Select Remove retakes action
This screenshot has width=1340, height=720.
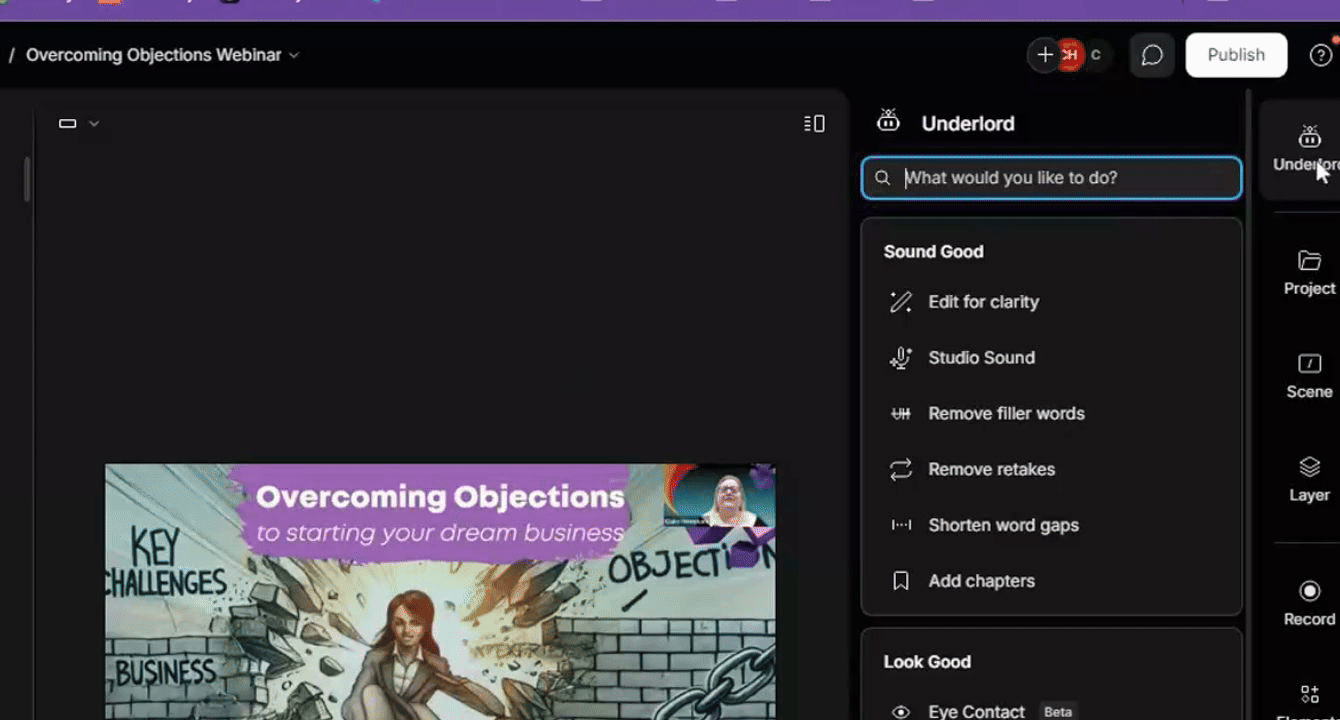click(x=991, y=470)
